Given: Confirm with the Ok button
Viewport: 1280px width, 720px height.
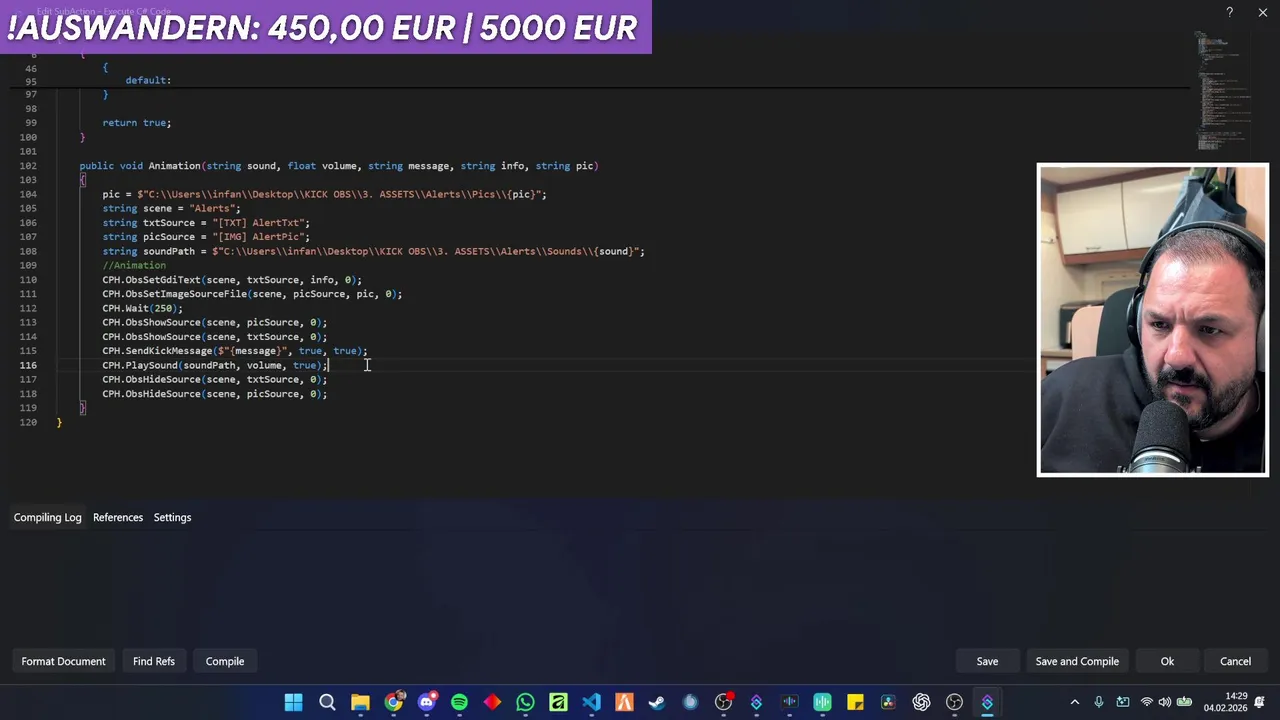Looking at the screenshot, I should click(1167, 661).
